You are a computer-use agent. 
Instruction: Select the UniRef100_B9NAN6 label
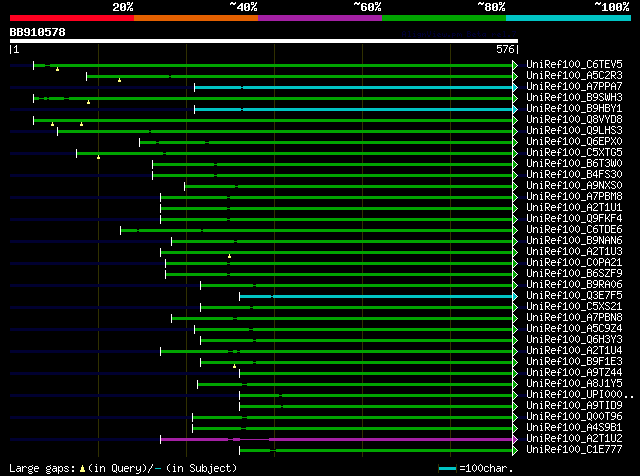(x=574, y=241)
